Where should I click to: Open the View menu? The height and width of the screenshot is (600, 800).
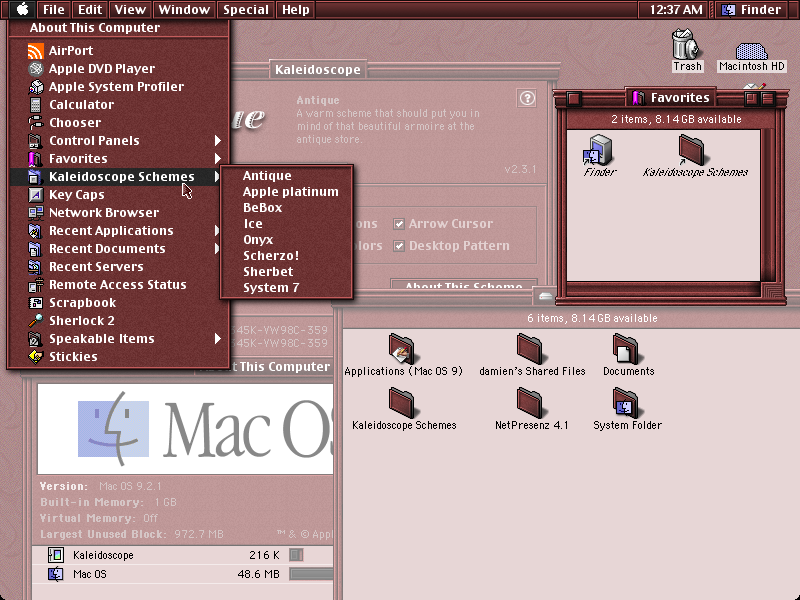(130, 9)
